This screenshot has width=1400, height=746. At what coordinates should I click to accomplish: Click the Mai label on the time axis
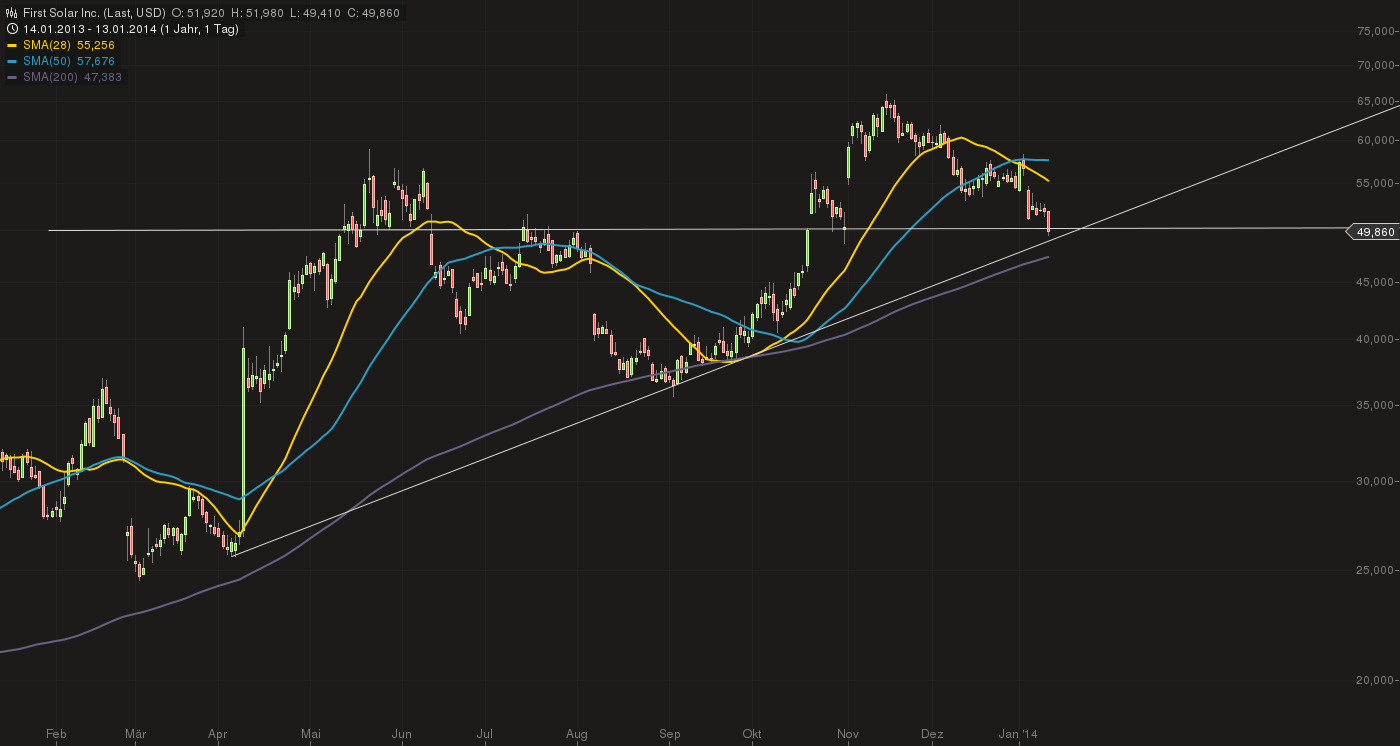click(x=311, y=734)
